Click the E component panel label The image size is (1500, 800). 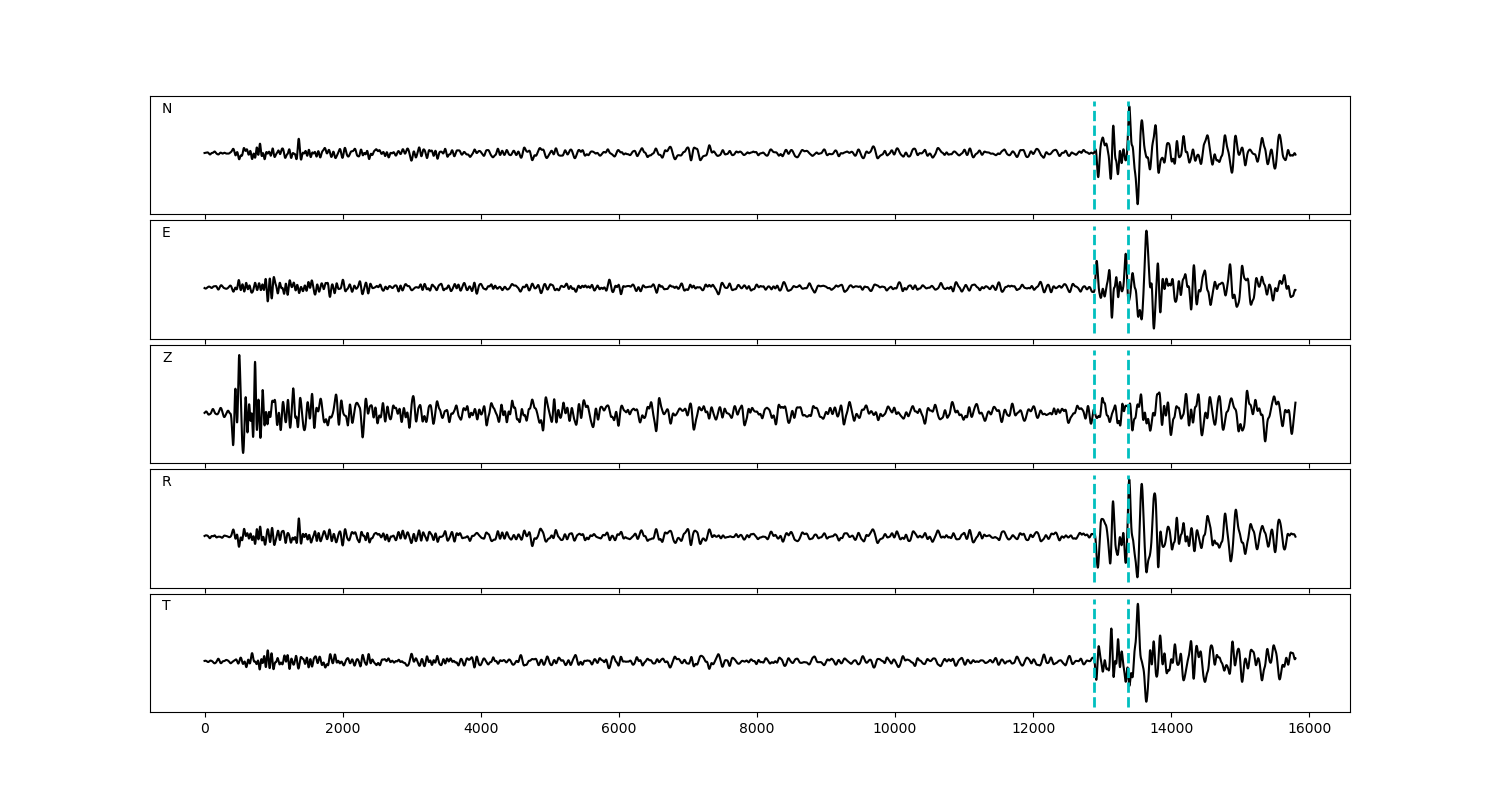[166, 233]
